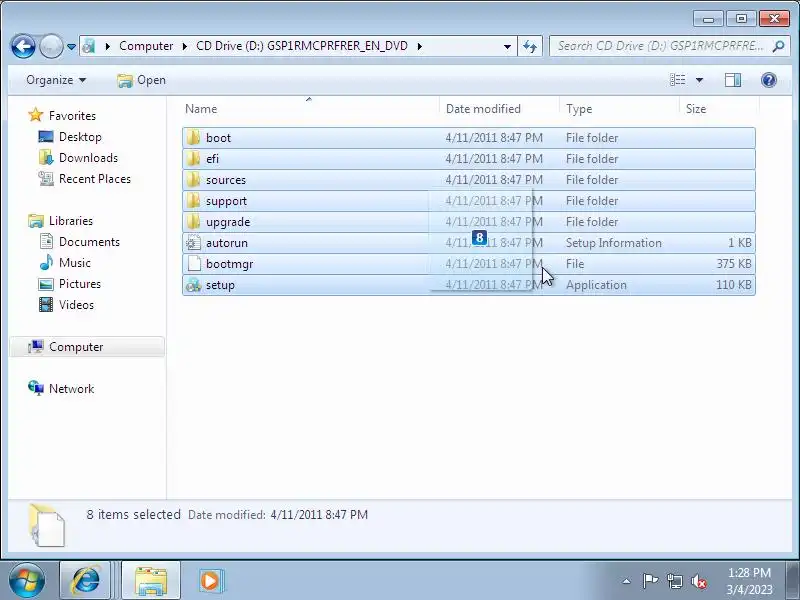The width and height of the screenshot is (800, 600).
Task: Open the view options dropdown arrow
Action: (699, 80)
